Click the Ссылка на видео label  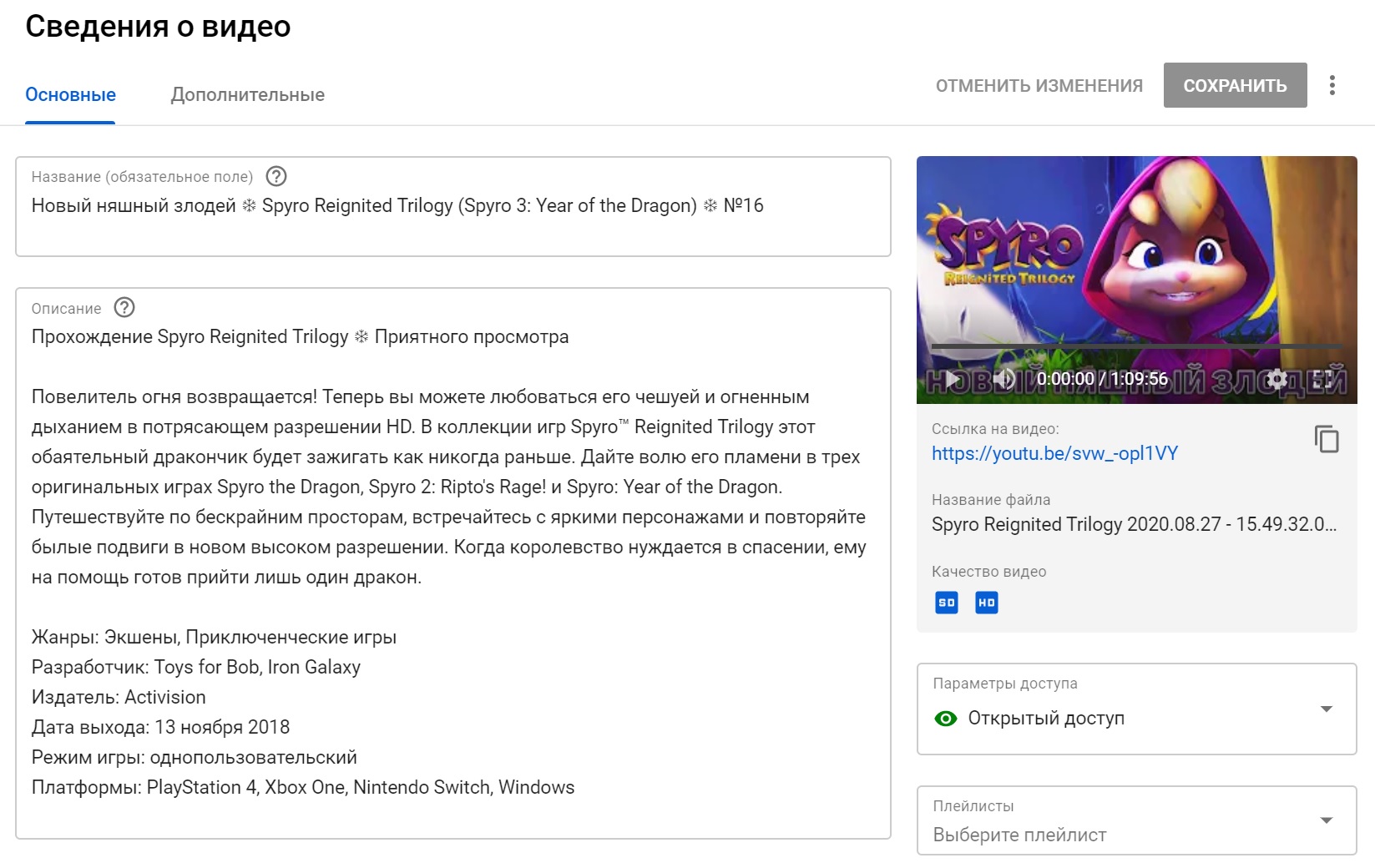(x=995, y=429)
